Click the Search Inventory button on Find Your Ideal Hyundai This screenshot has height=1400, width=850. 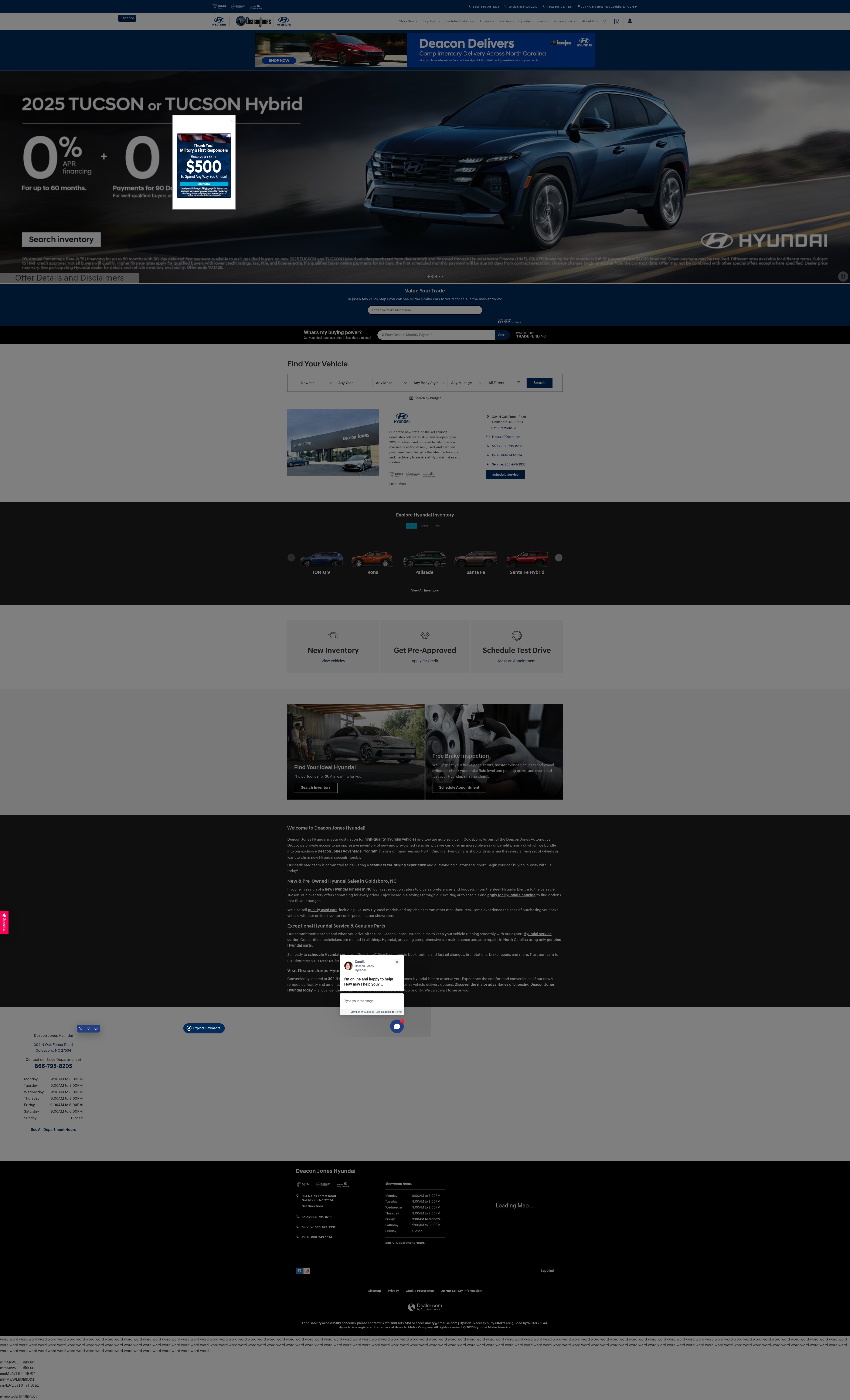point(316,787)
